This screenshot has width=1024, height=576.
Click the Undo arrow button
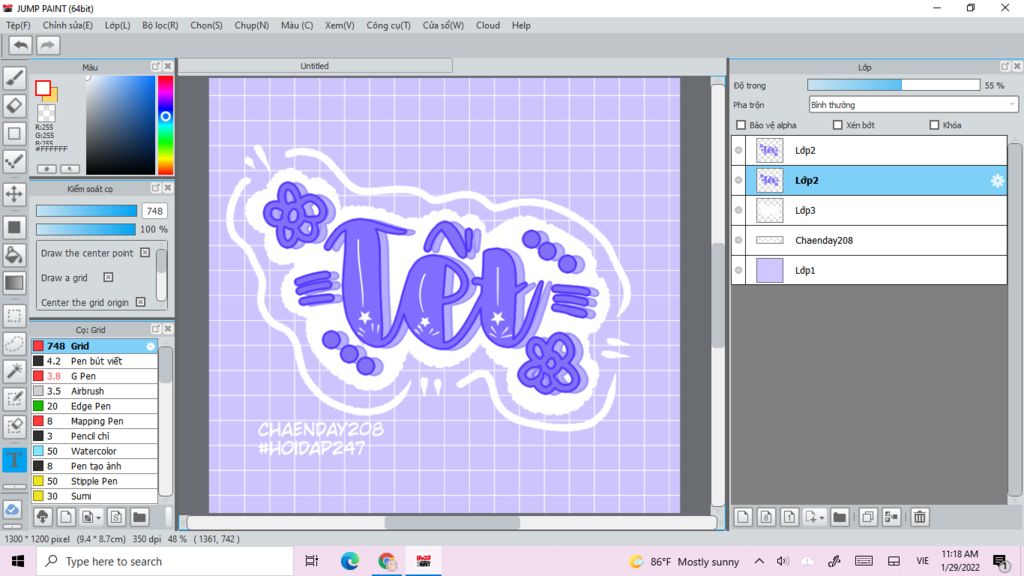pos(20,45)
